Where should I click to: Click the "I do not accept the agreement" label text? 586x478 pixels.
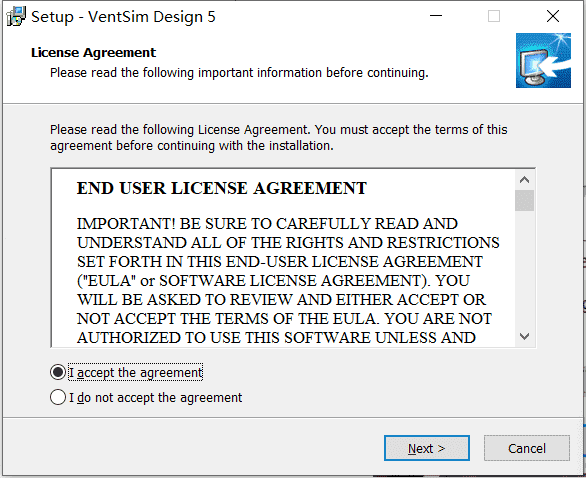tap(155, 398)
